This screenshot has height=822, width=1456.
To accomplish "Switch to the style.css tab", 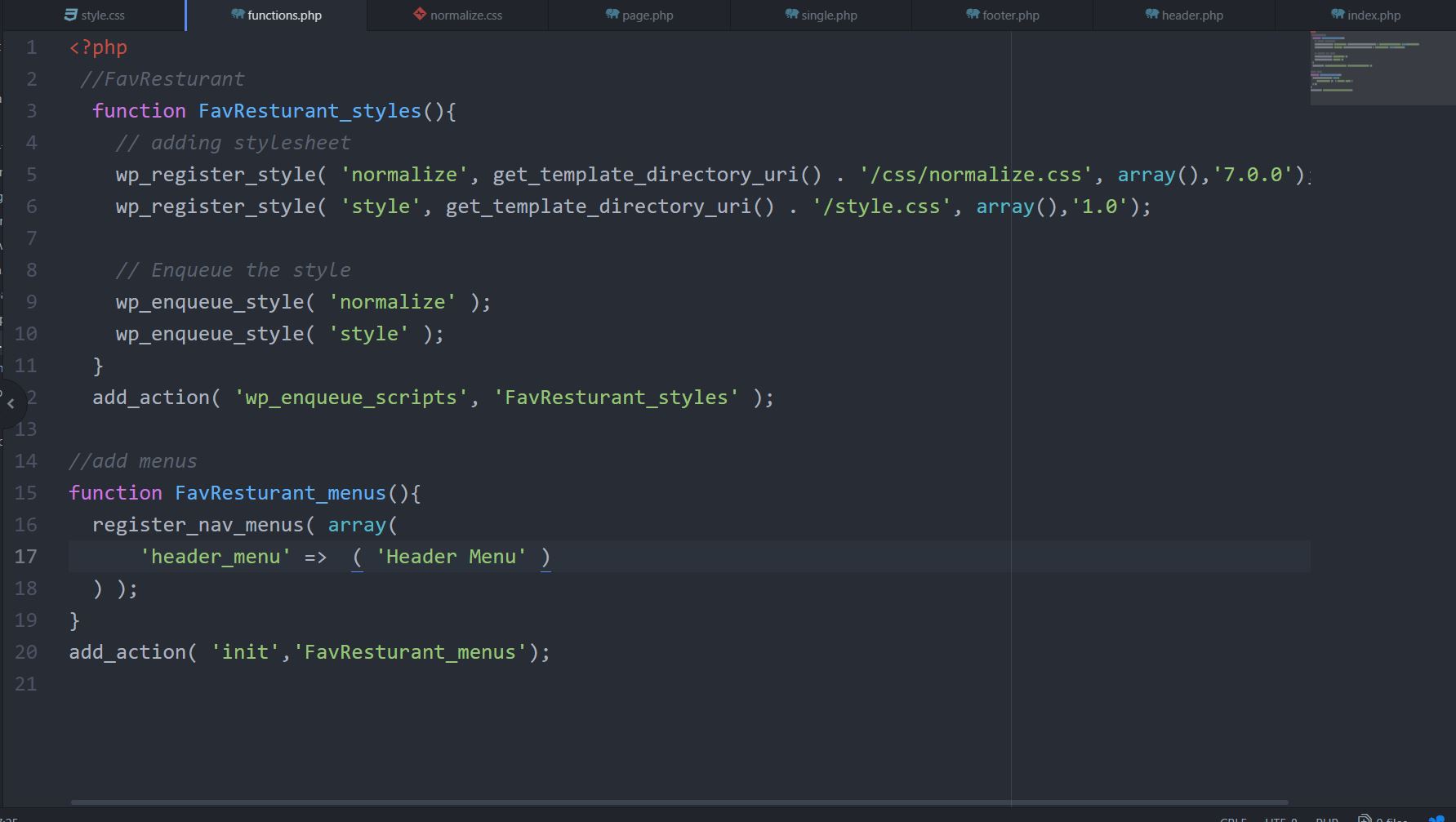I will (x=94, y=16).
